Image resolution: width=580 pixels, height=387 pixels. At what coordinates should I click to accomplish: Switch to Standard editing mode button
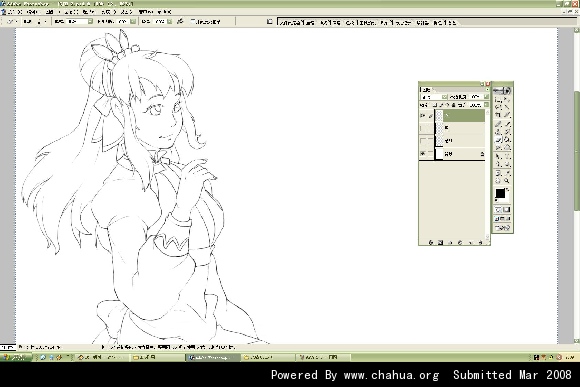[498, 209]
